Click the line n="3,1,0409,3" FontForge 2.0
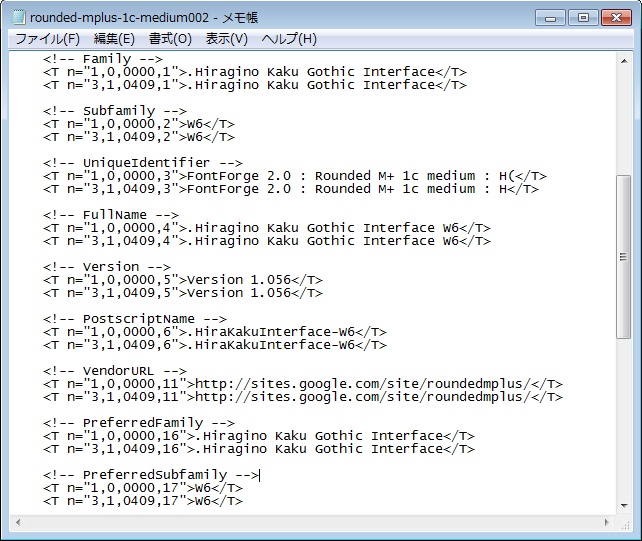Viewport: 642px width, 541px height. pos(291,189)
